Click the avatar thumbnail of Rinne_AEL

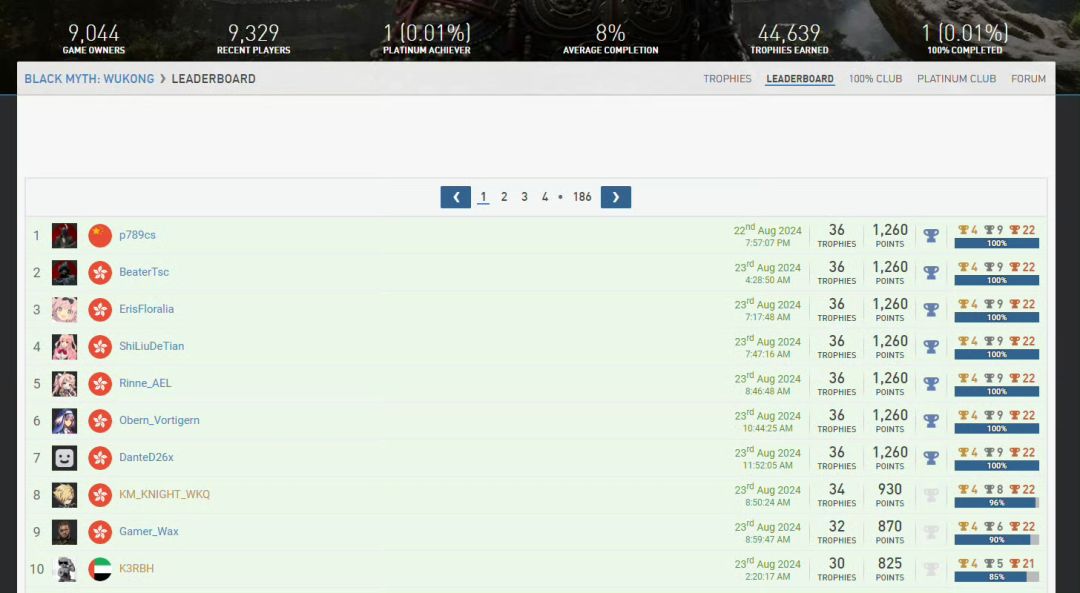pos(64,384)
